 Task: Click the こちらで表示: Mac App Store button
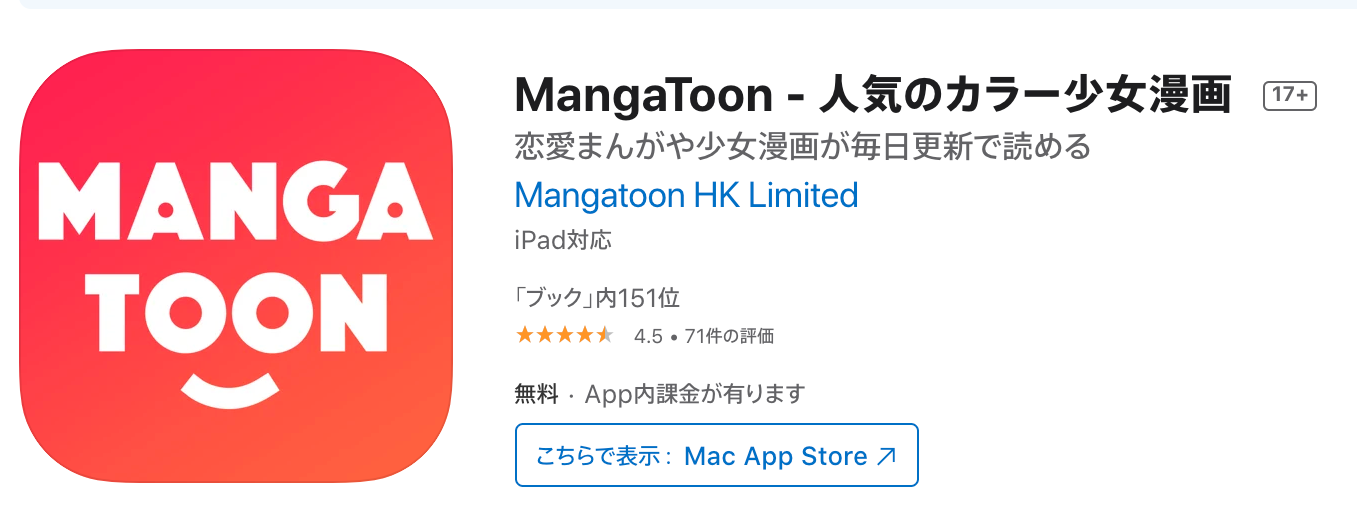716,455
